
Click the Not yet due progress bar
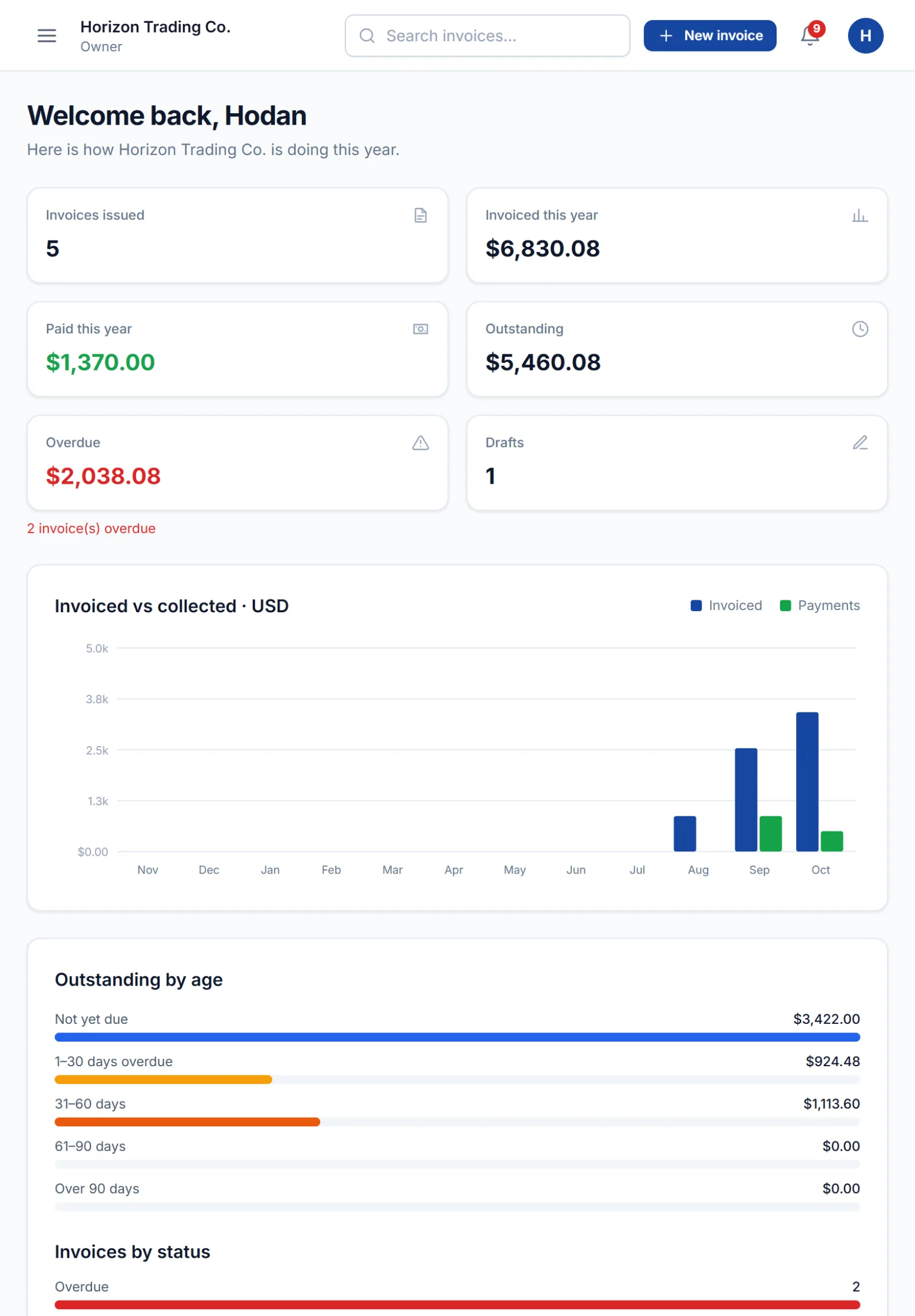(x=457, y=1037)
